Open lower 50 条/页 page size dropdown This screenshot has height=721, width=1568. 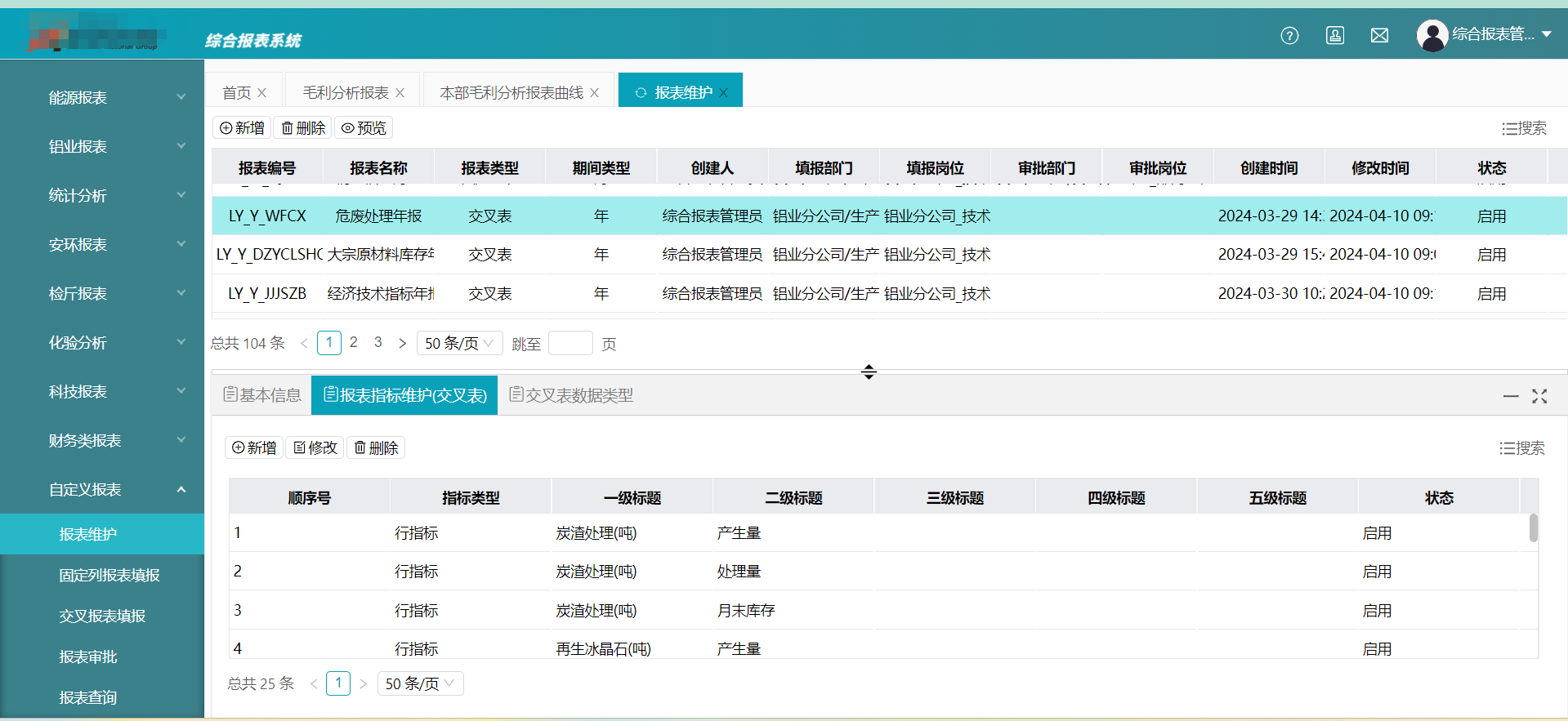(420, 683)
